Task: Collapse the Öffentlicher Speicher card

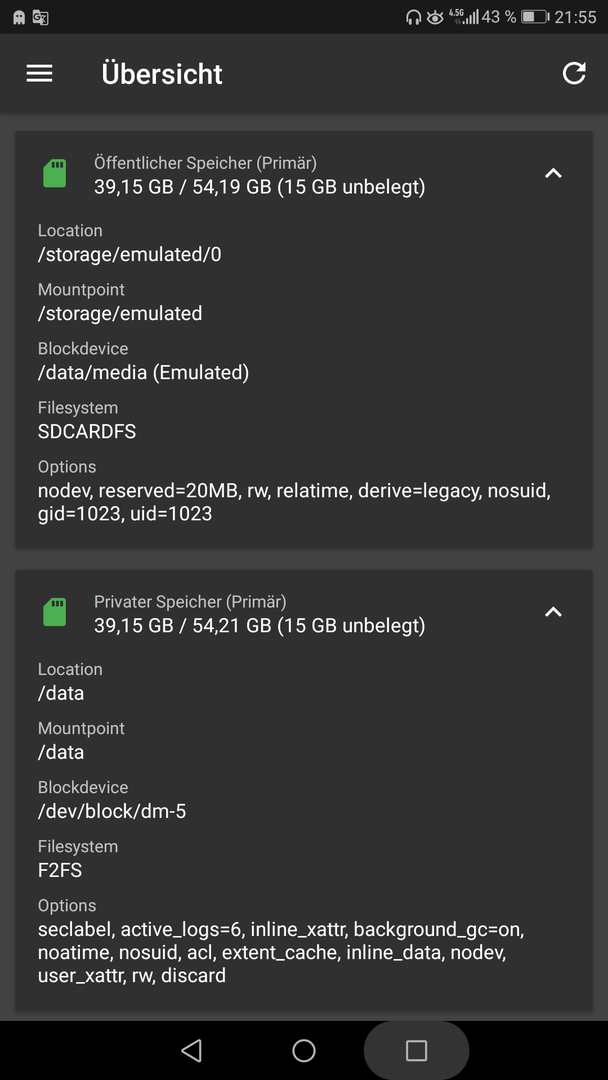Action: [x=553, y=174]
